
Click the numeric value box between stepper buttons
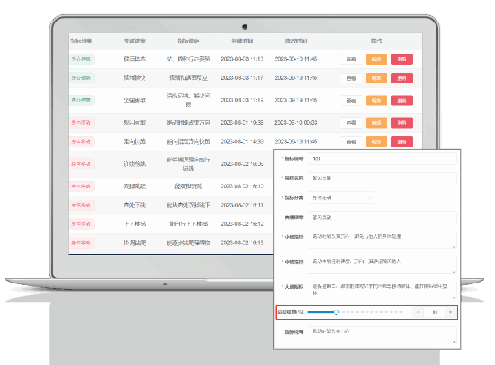click(x=434, y=312)
